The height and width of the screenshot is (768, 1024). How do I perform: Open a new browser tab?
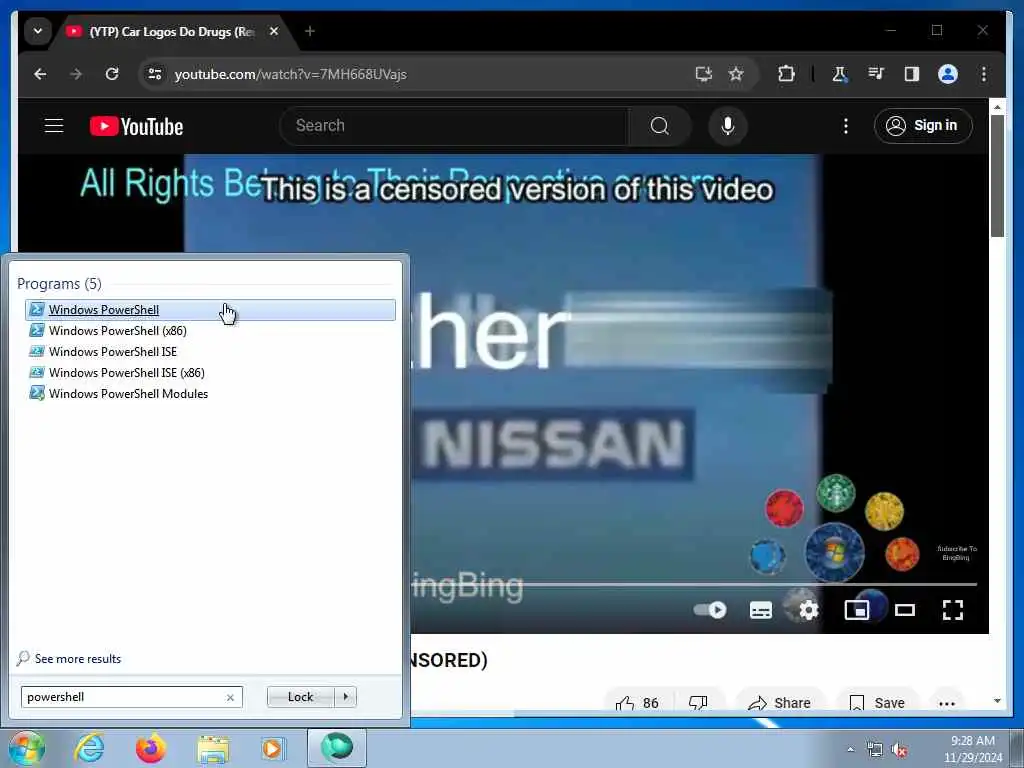pyautogui.click(x=310, y=31)
